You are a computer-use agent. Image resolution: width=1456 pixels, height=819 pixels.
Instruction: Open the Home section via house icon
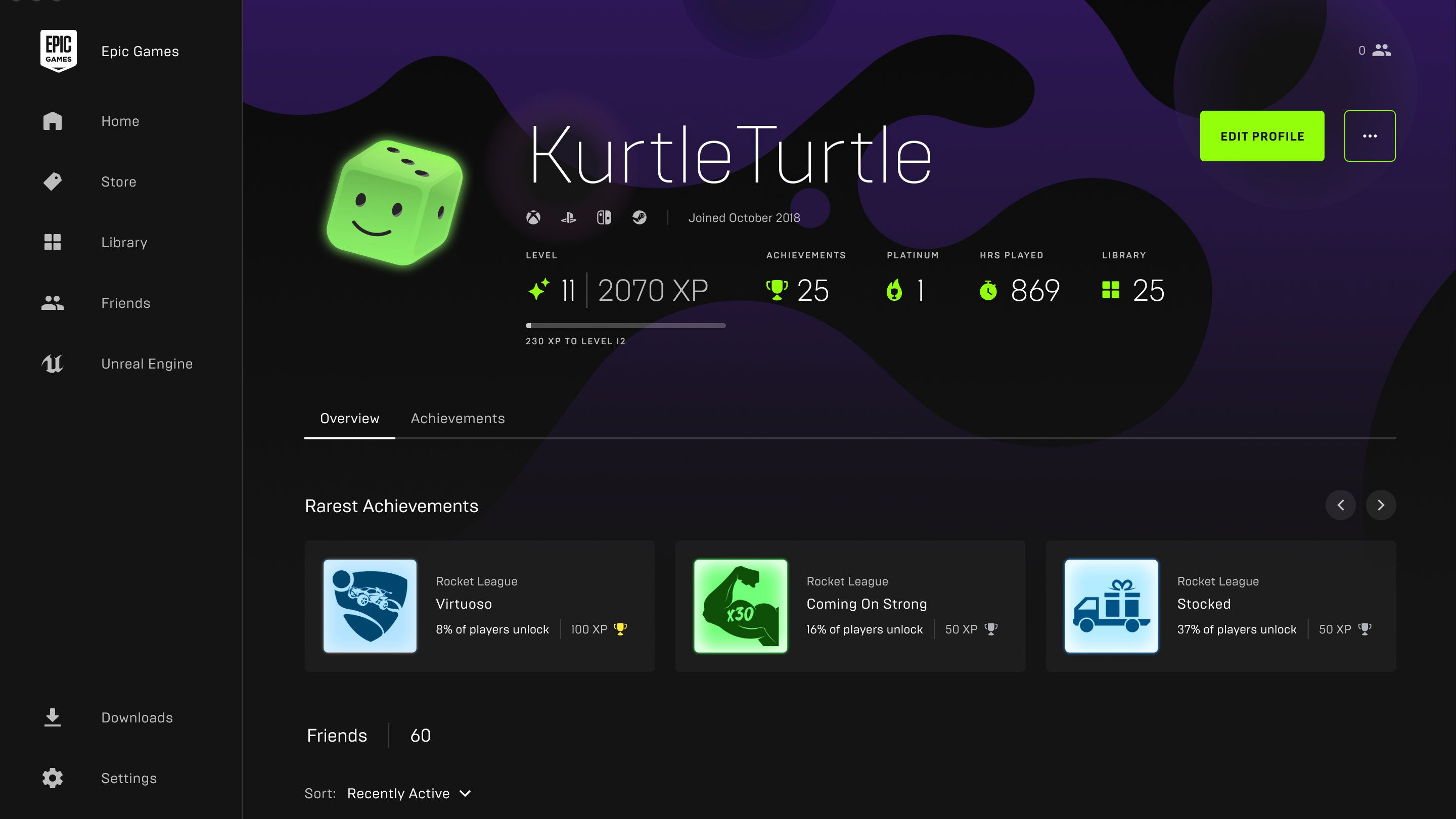coord(53,121)
